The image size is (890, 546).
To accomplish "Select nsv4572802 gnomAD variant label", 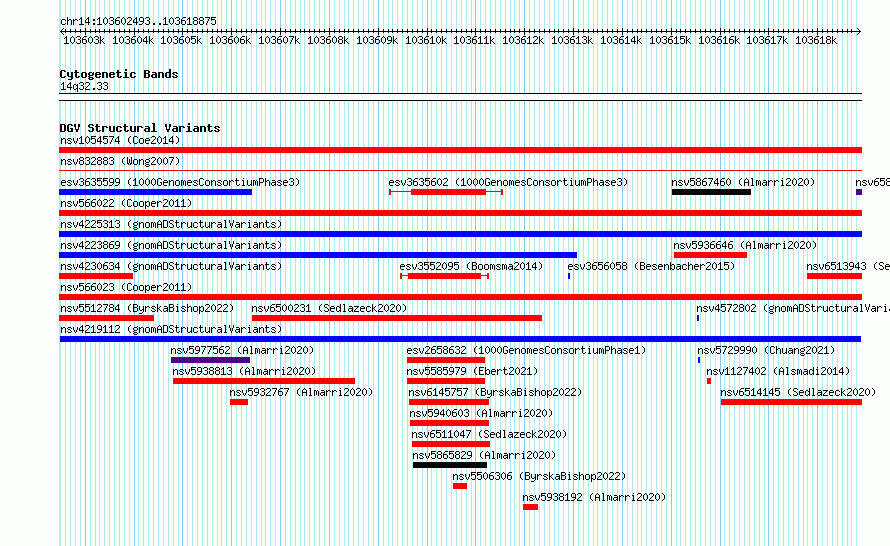I will pyautogui.click(x=793, y=308).
